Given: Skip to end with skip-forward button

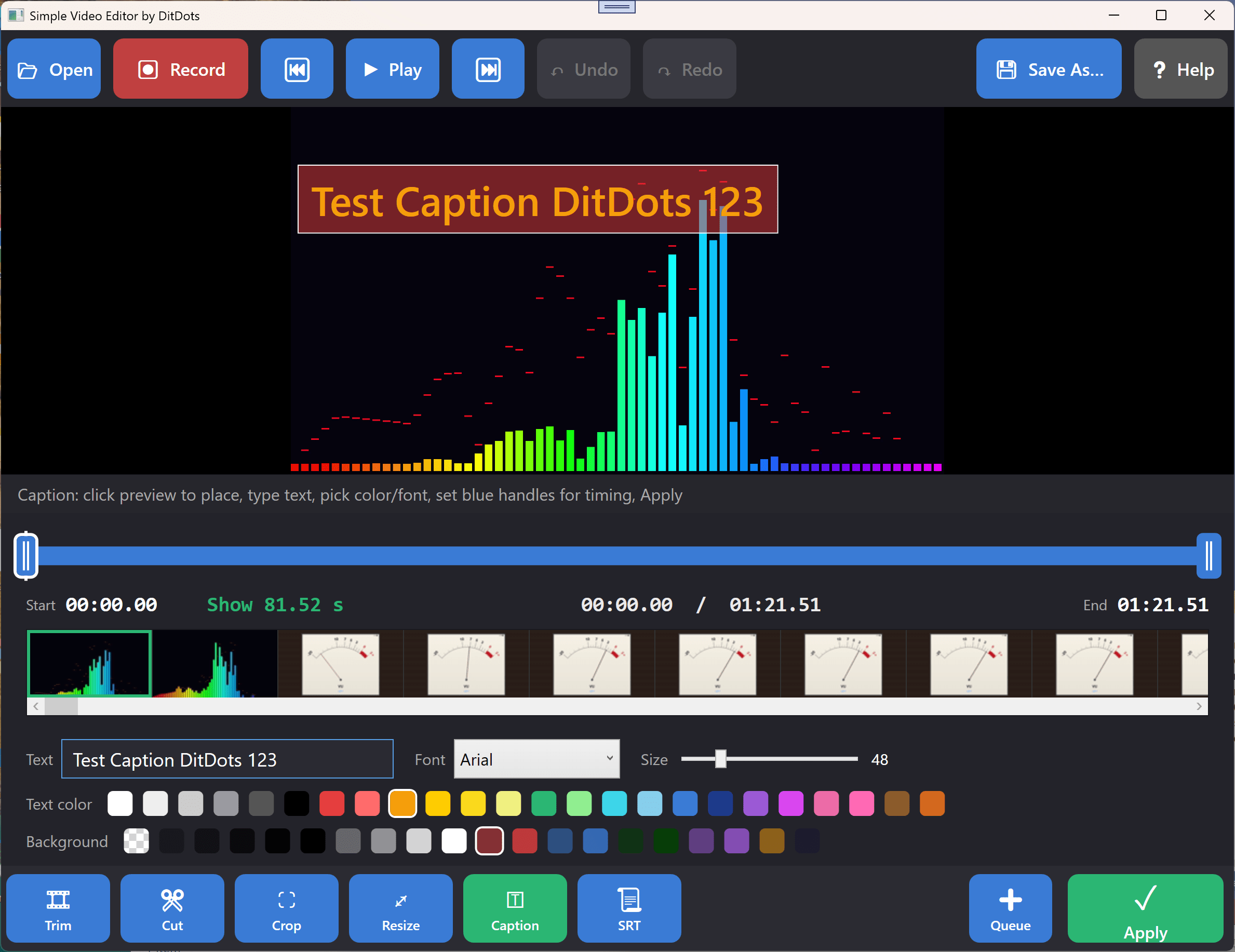Looking at the screenshot, I should pyautogui.click(x=488, y=69).
